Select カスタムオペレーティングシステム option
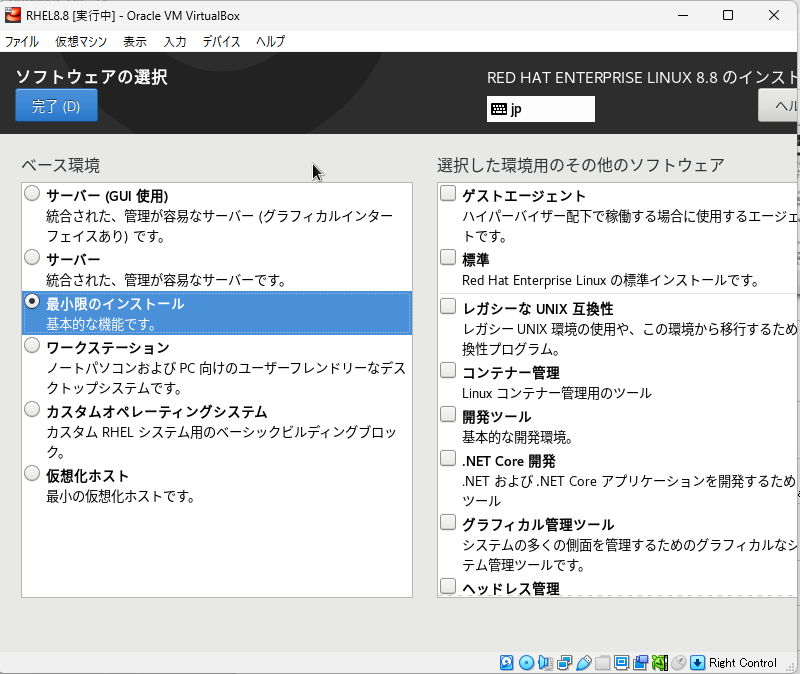This screenshot has width=800, height=674. point(32,409)
